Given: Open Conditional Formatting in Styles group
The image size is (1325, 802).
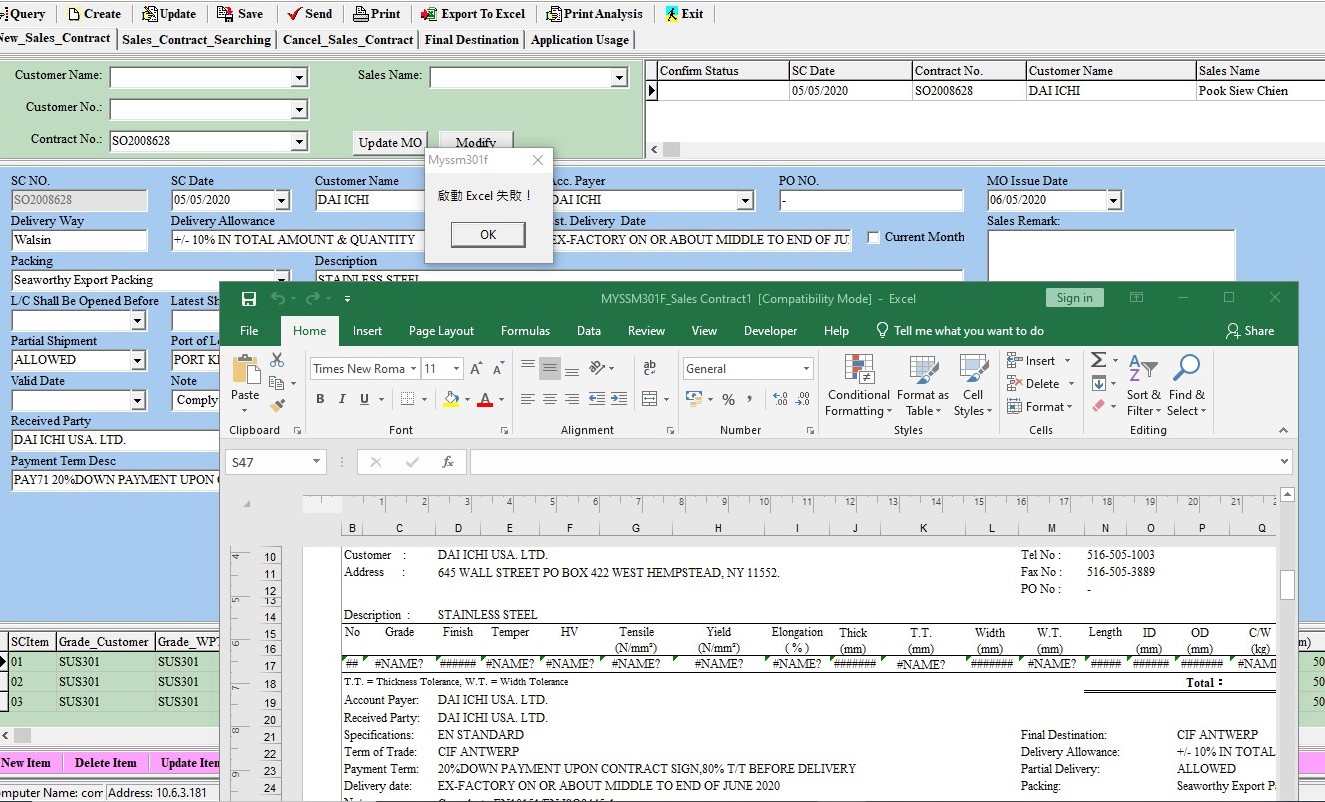Looking at the screenshot, I should (859, 385).
